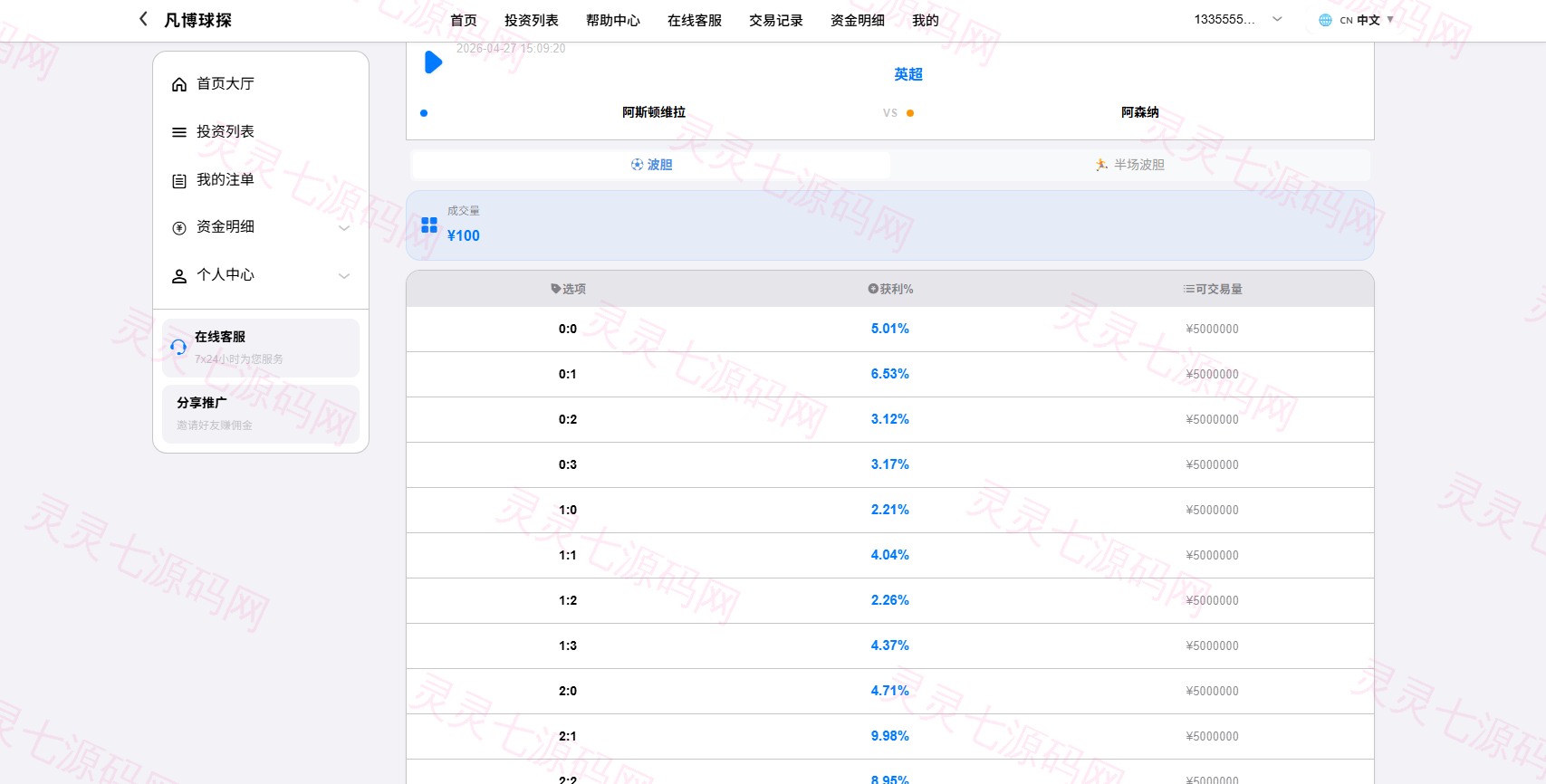Click the list icon for 投资列表
The image size is (1546, 784).
click(179, 132)
